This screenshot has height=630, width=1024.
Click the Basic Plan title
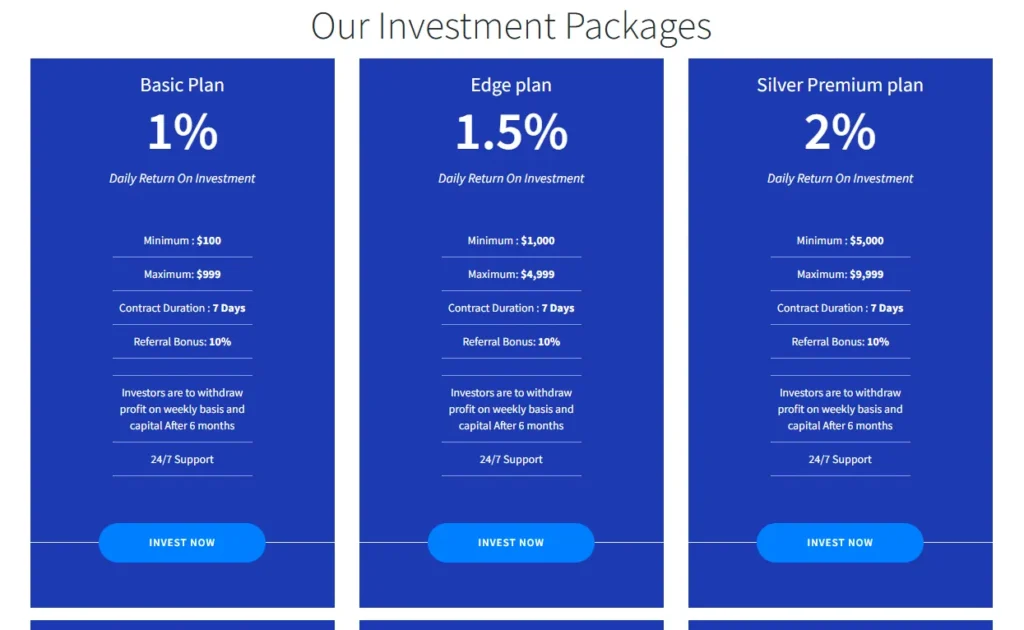[182, 85]
